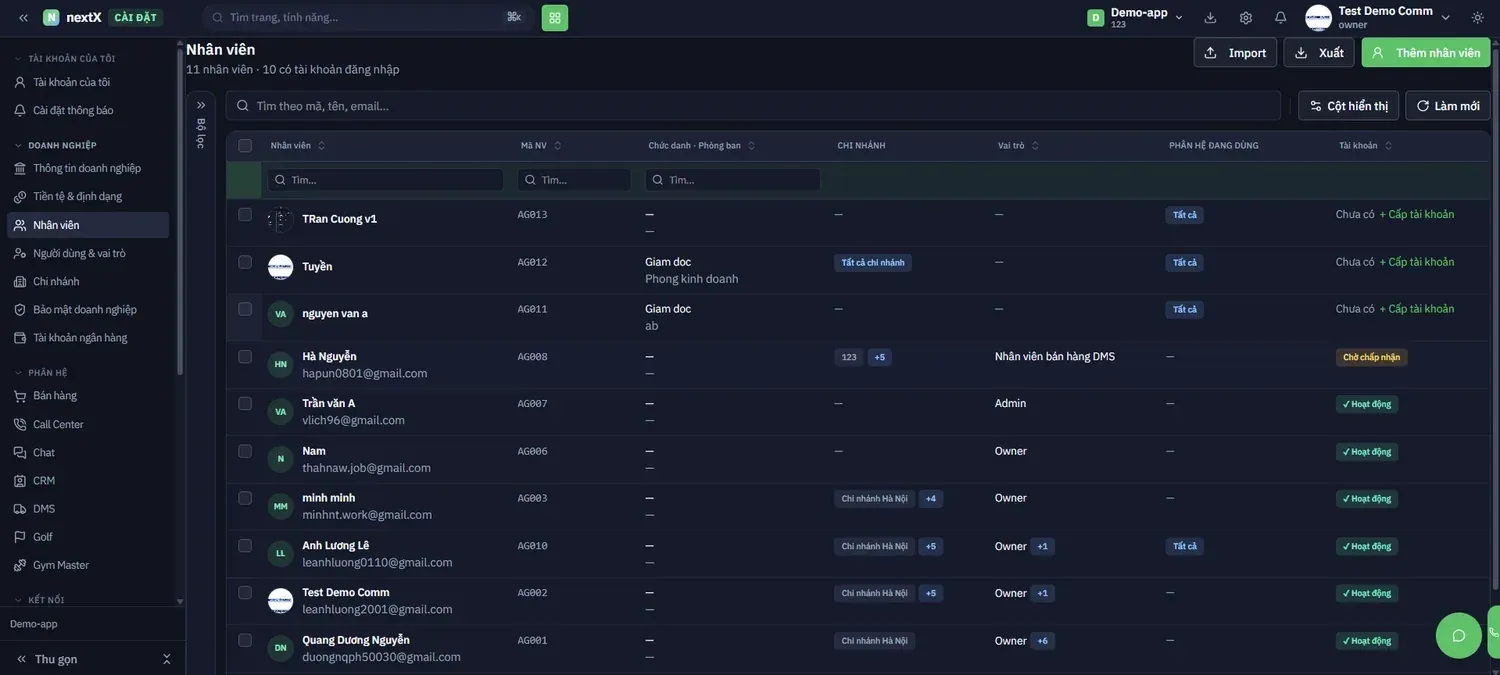1500x675 pixels.
Task: Toggle the light/dark theme sun icon
Action: [1478, 17]
